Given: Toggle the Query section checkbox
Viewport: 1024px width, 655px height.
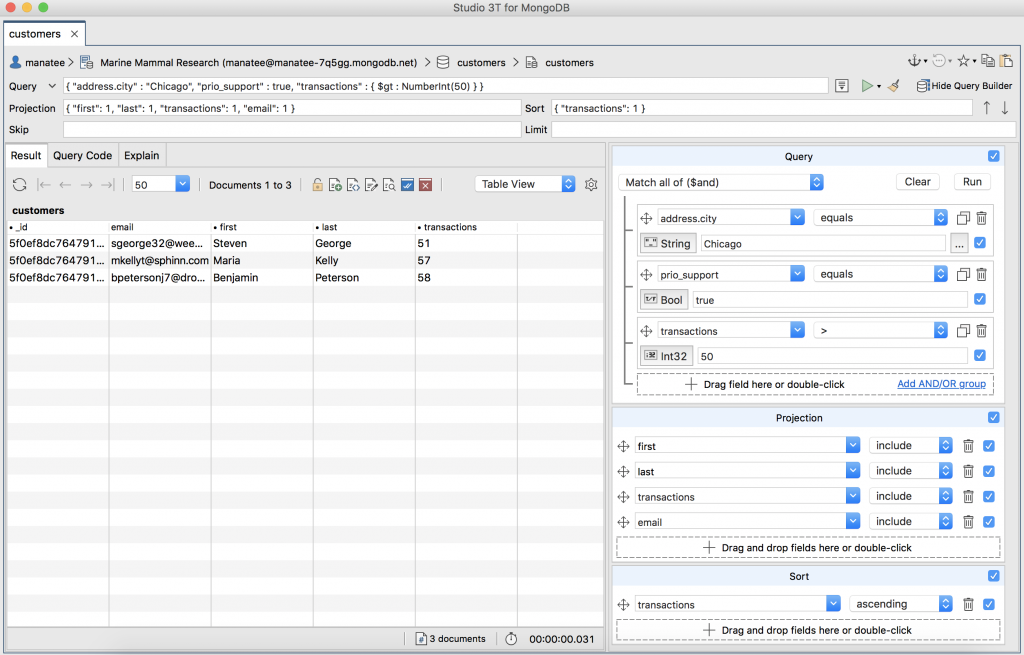Looking at the screenshot, I should pyautogui.click(x=993, y=156).
